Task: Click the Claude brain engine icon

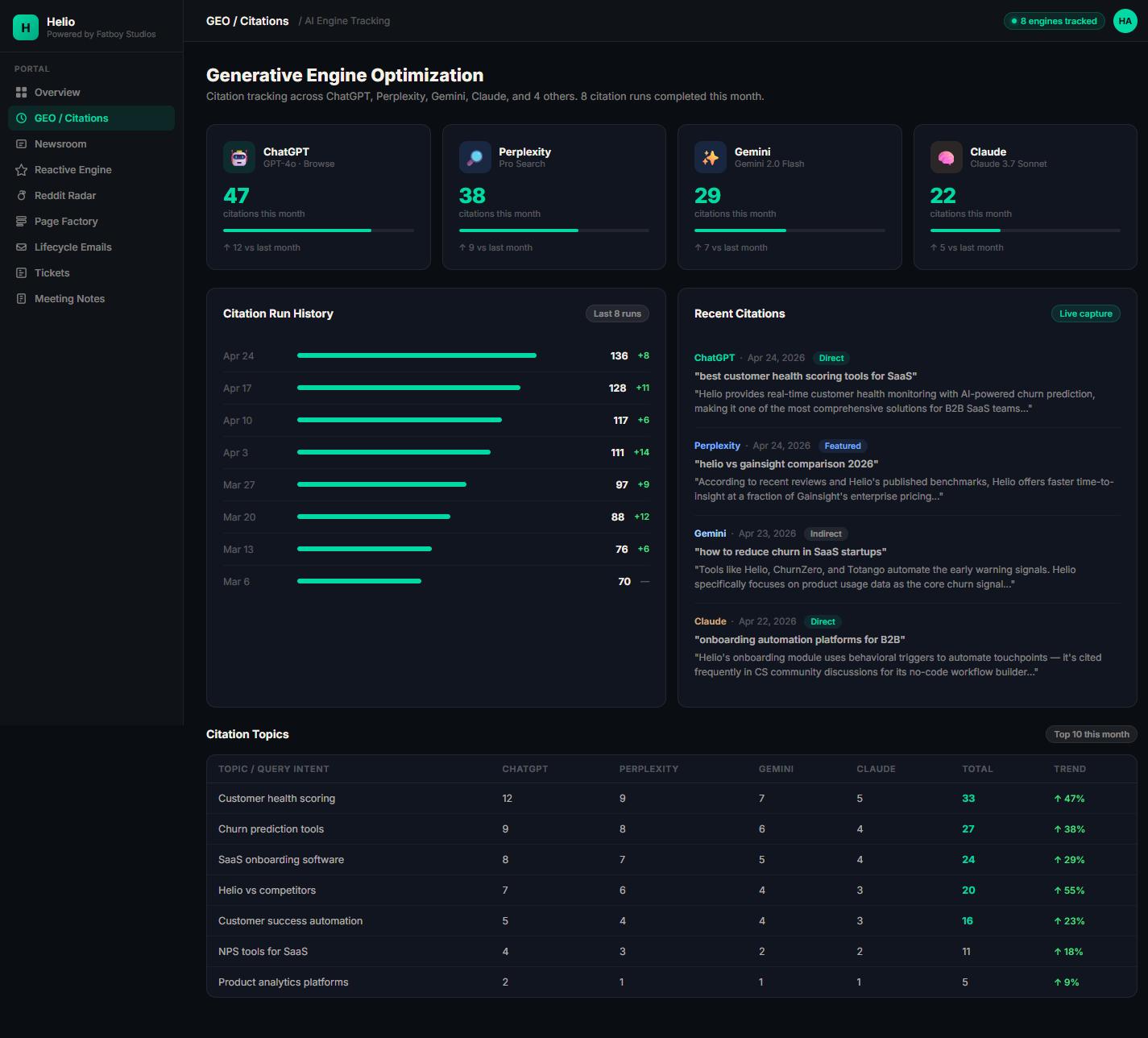Action: tap(947, 157)
